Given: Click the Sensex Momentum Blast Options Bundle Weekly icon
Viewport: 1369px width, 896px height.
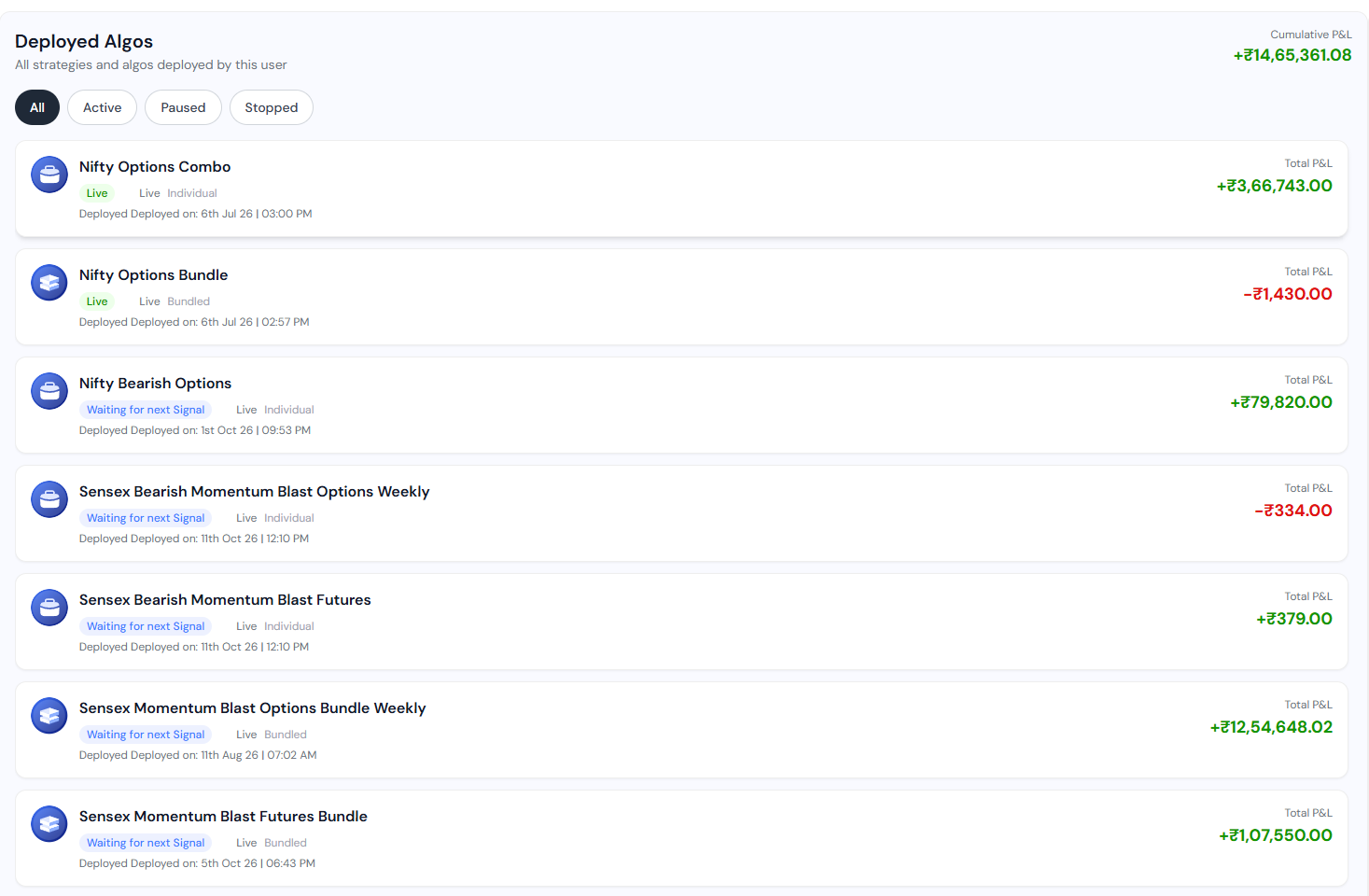Looking at the screenshot, I should tap(49, 716).
